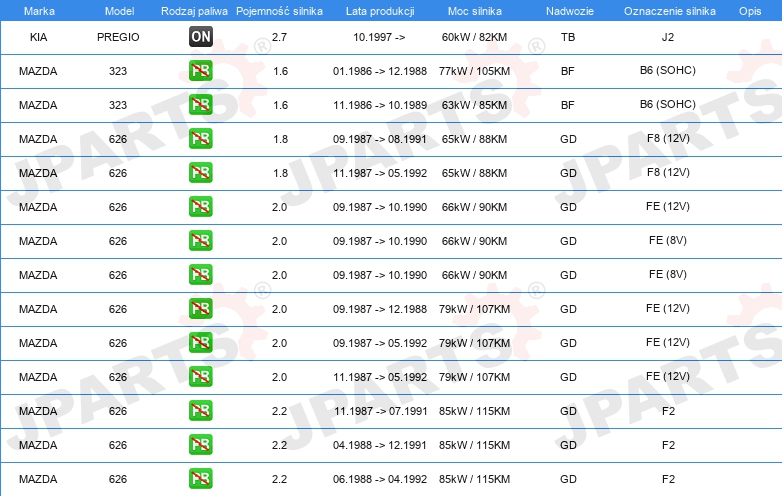Screen dimensions: 782x496
Task: Select the KIA brand cell
Action: 38,37
